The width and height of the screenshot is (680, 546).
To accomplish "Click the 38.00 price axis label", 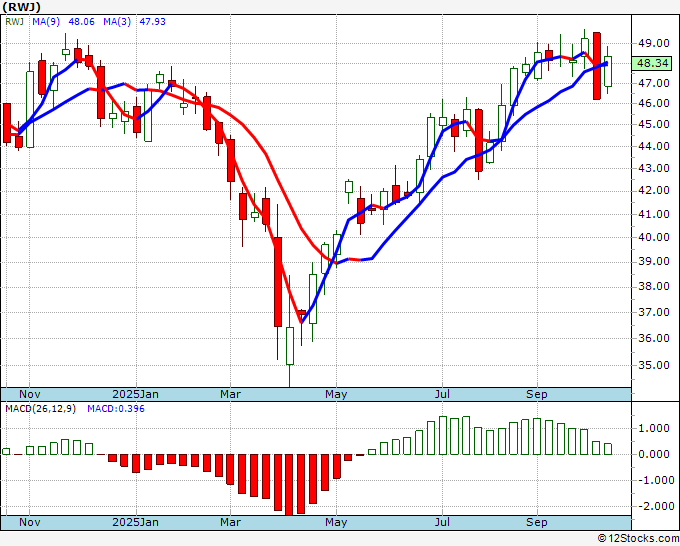I will [653, 286].
